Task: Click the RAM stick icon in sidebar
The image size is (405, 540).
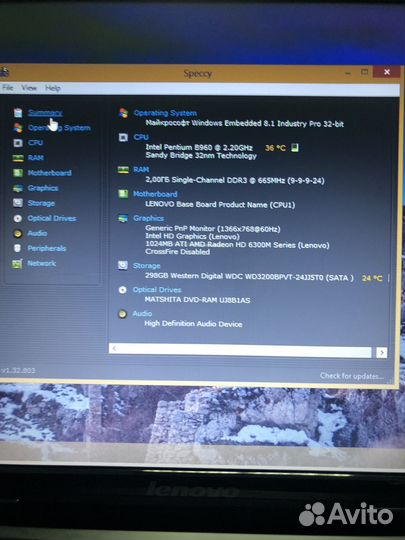Action: (x=18, y=158)
